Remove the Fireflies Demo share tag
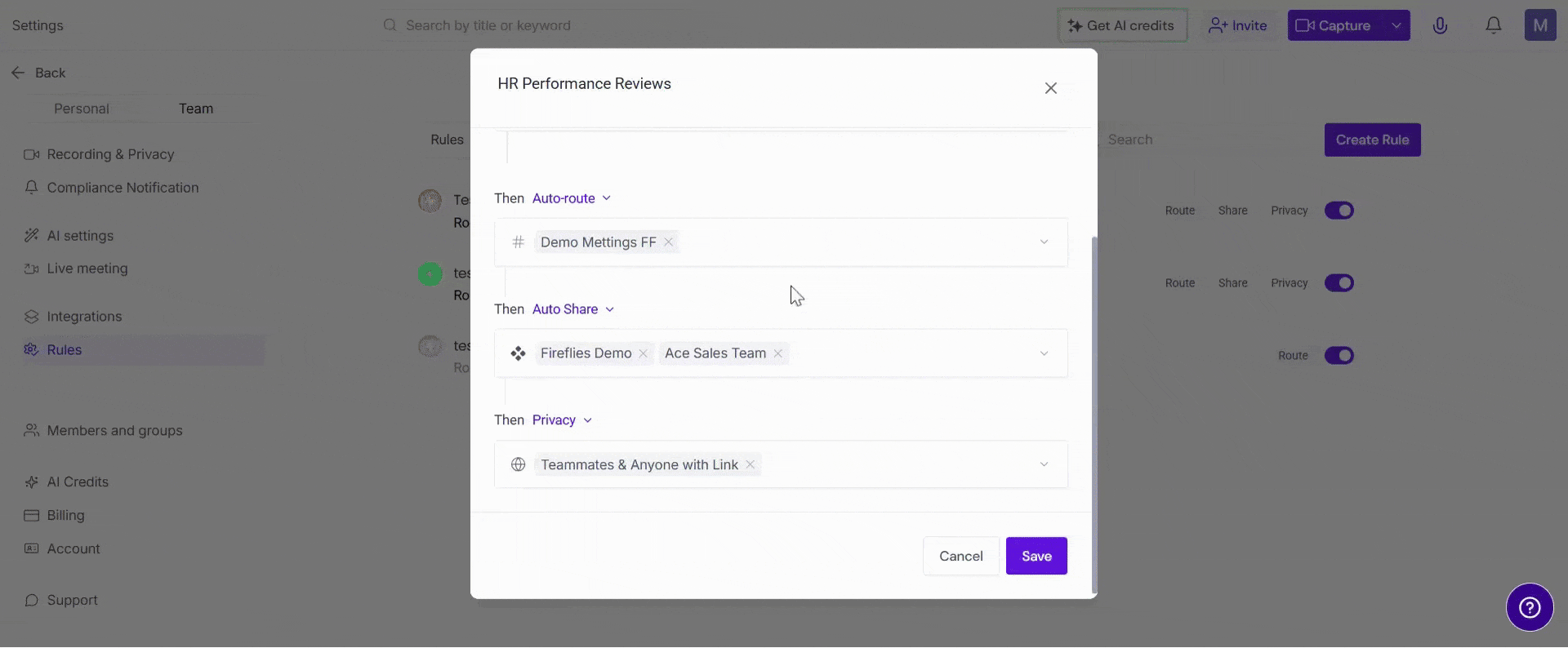Viewport: 1568px width, 648px height. pyautogui.click(x=644, y=353)
